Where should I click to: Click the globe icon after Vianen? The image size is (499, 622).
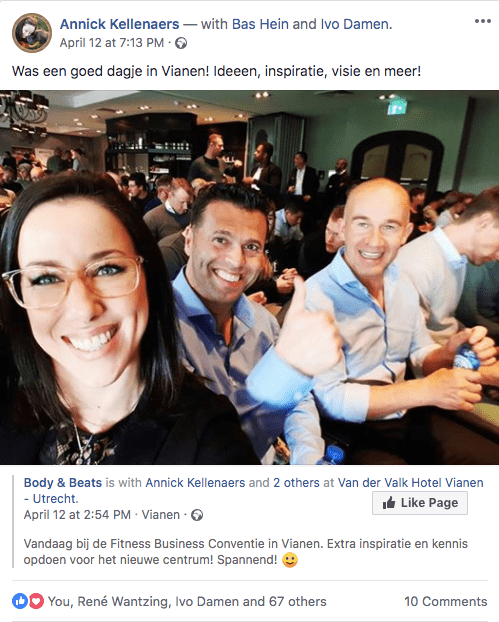coord(197,515)
